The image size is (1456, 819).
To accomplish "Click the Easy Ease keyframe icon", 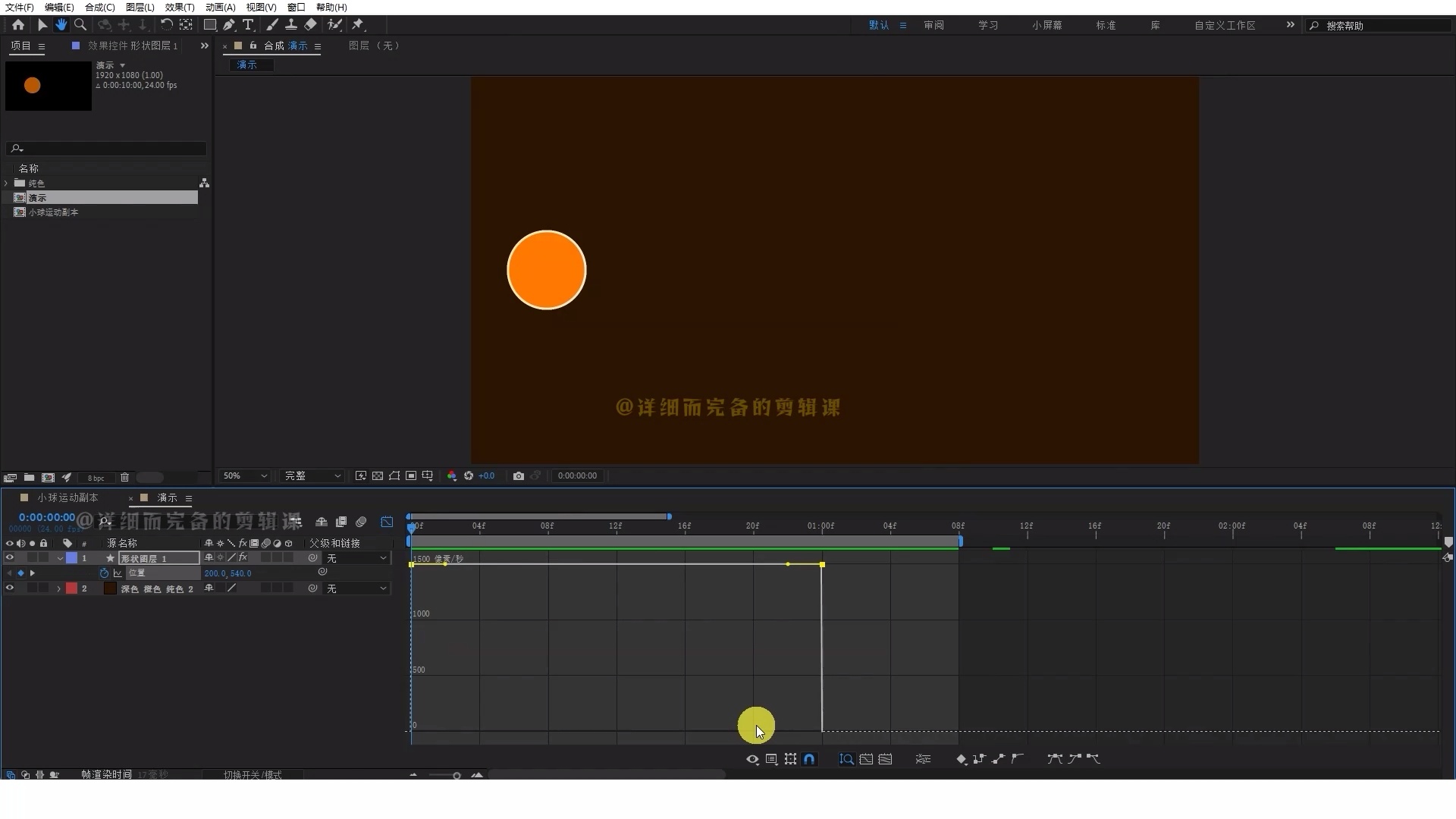I will [1055, 759].
